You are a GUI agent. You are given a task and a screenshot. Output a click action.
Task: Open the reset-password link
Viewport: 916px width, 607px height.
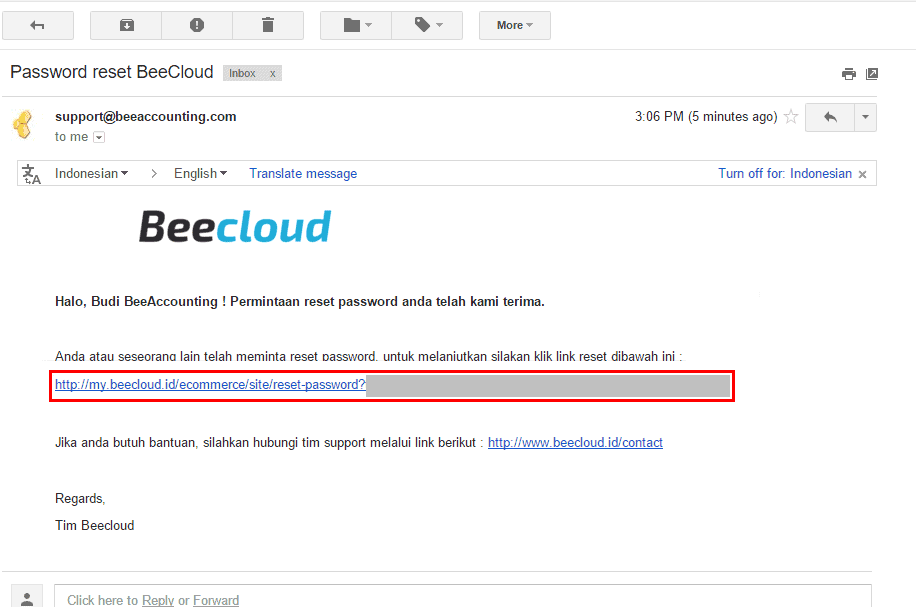click(210, 384)
